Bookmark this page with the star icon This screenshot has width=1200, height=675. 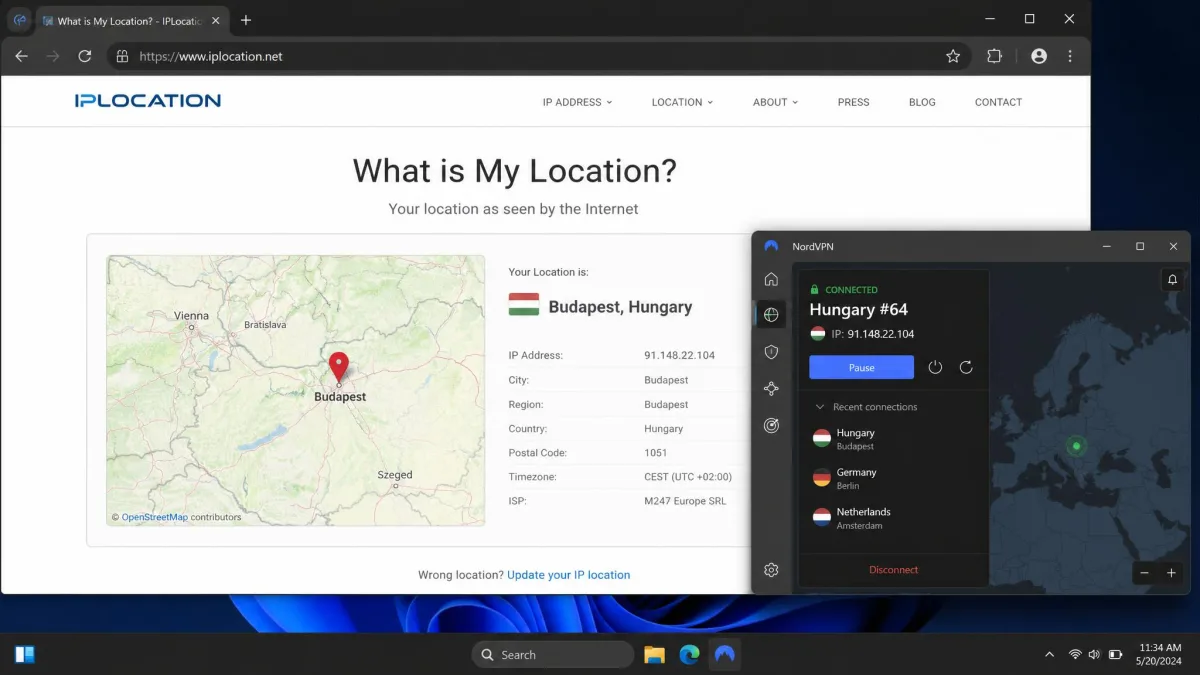click(953, 56)
